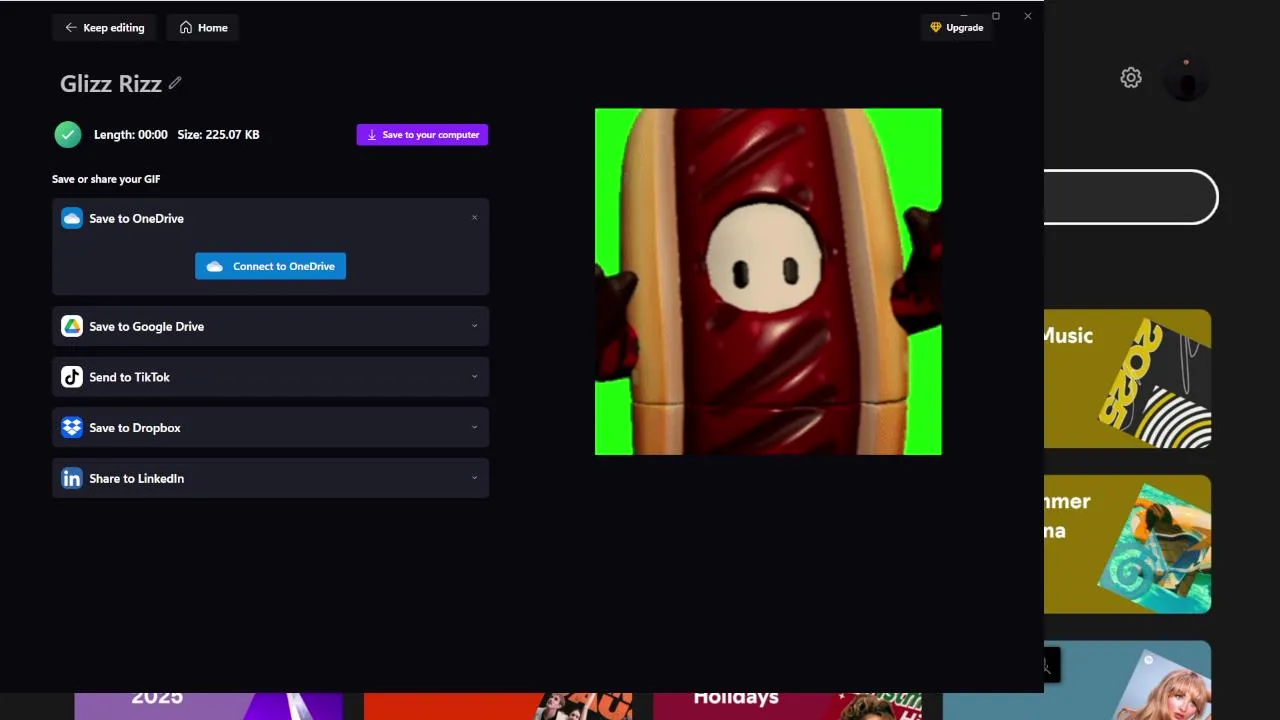Click the Save or share your GIF heading
Viewport: 1280px width, 720px height.
(x=106, y=180)
